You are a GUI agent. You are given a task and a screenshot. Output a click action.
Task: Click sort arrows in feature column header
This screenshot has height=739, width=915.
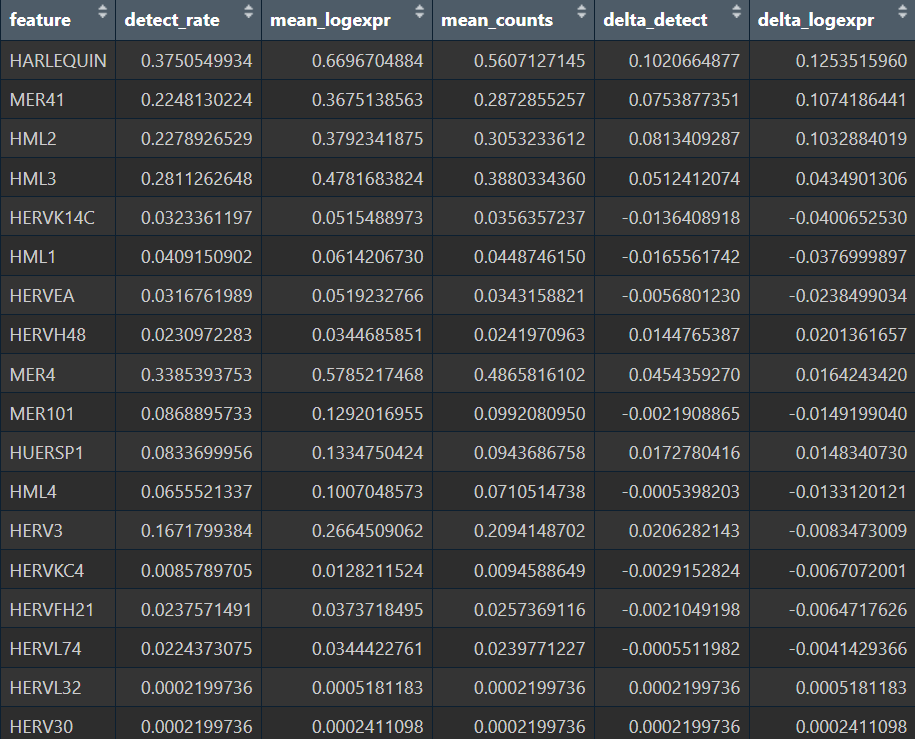(102, 14)
